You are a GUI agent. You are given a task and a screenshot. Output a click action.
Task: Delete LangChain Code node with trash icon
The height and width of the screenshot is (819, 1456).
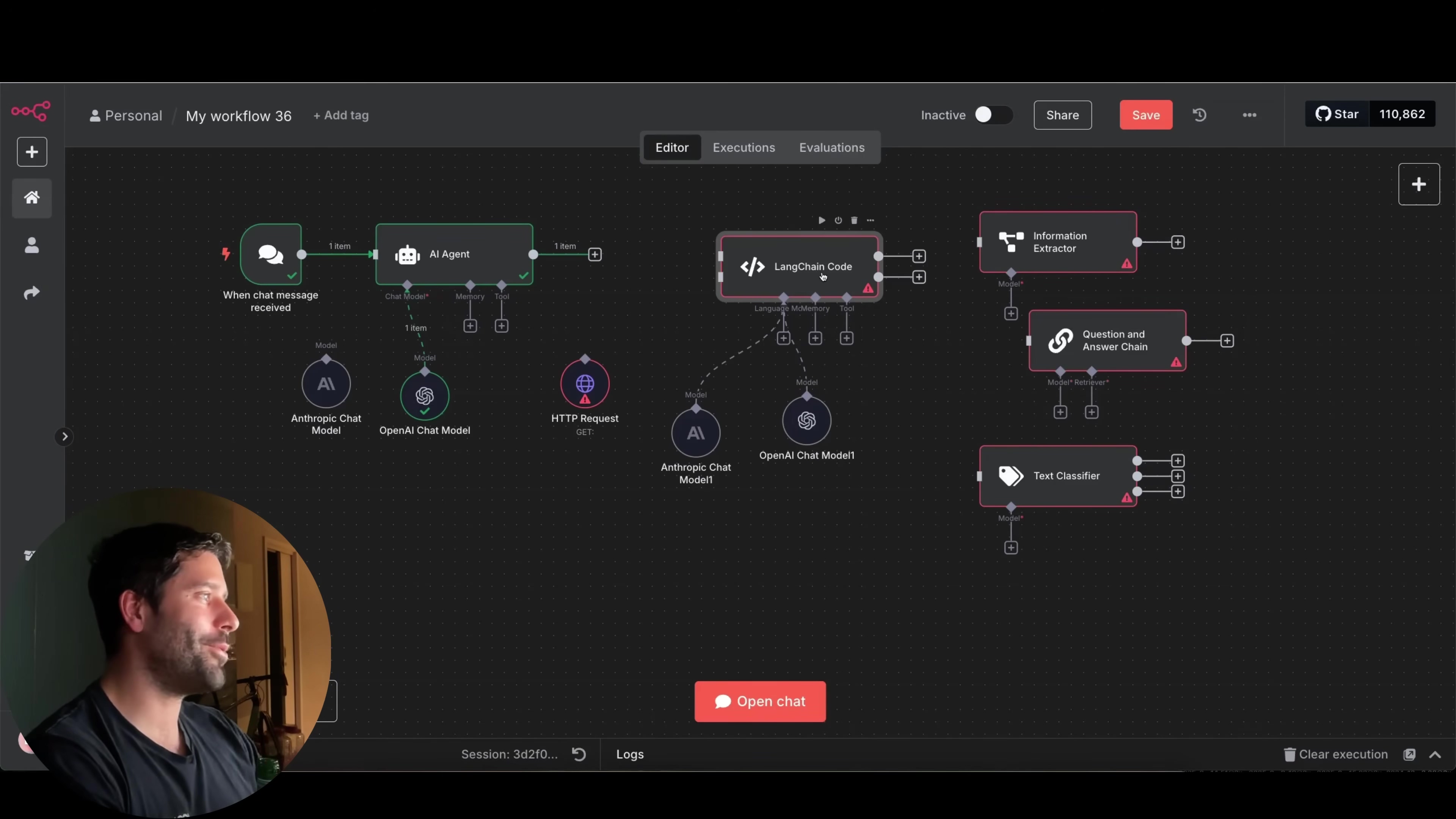click(x=854, y=220)
